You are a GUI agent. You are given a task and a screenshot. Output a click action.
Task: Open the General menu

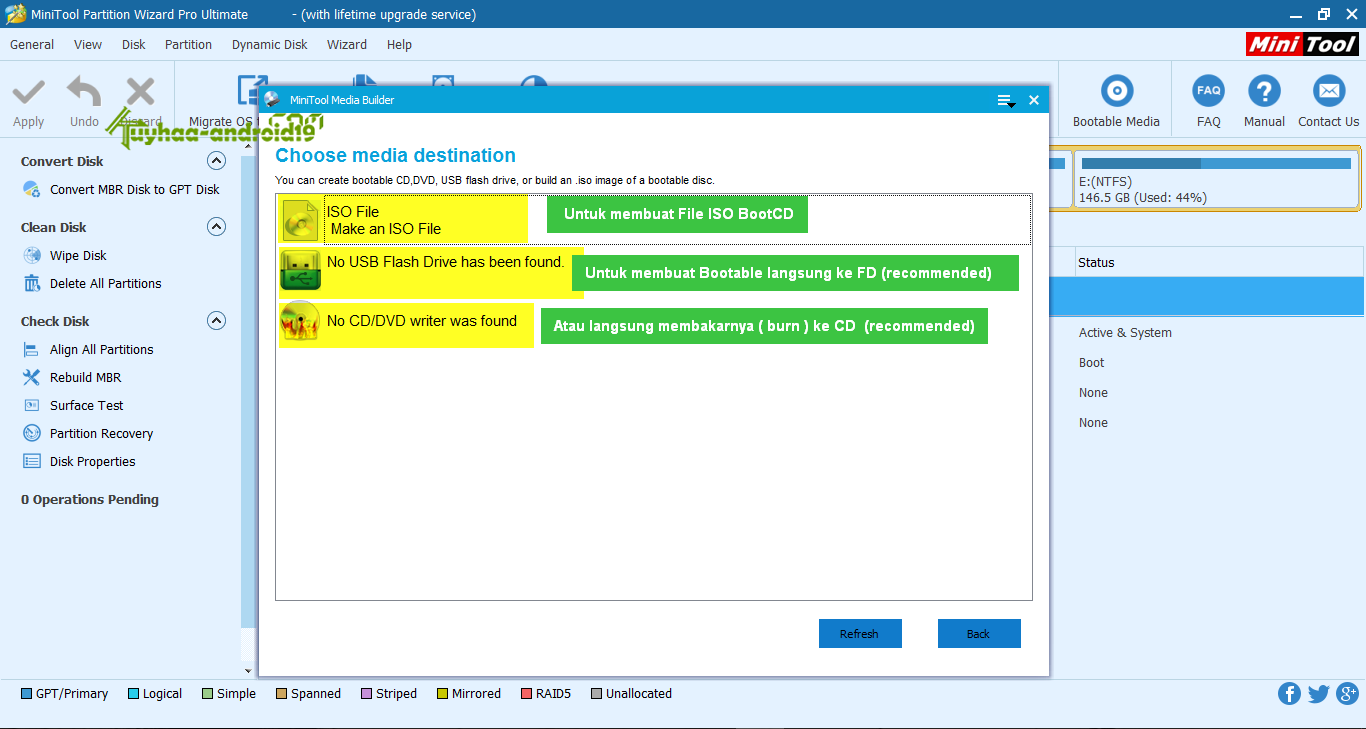(32, 44)
